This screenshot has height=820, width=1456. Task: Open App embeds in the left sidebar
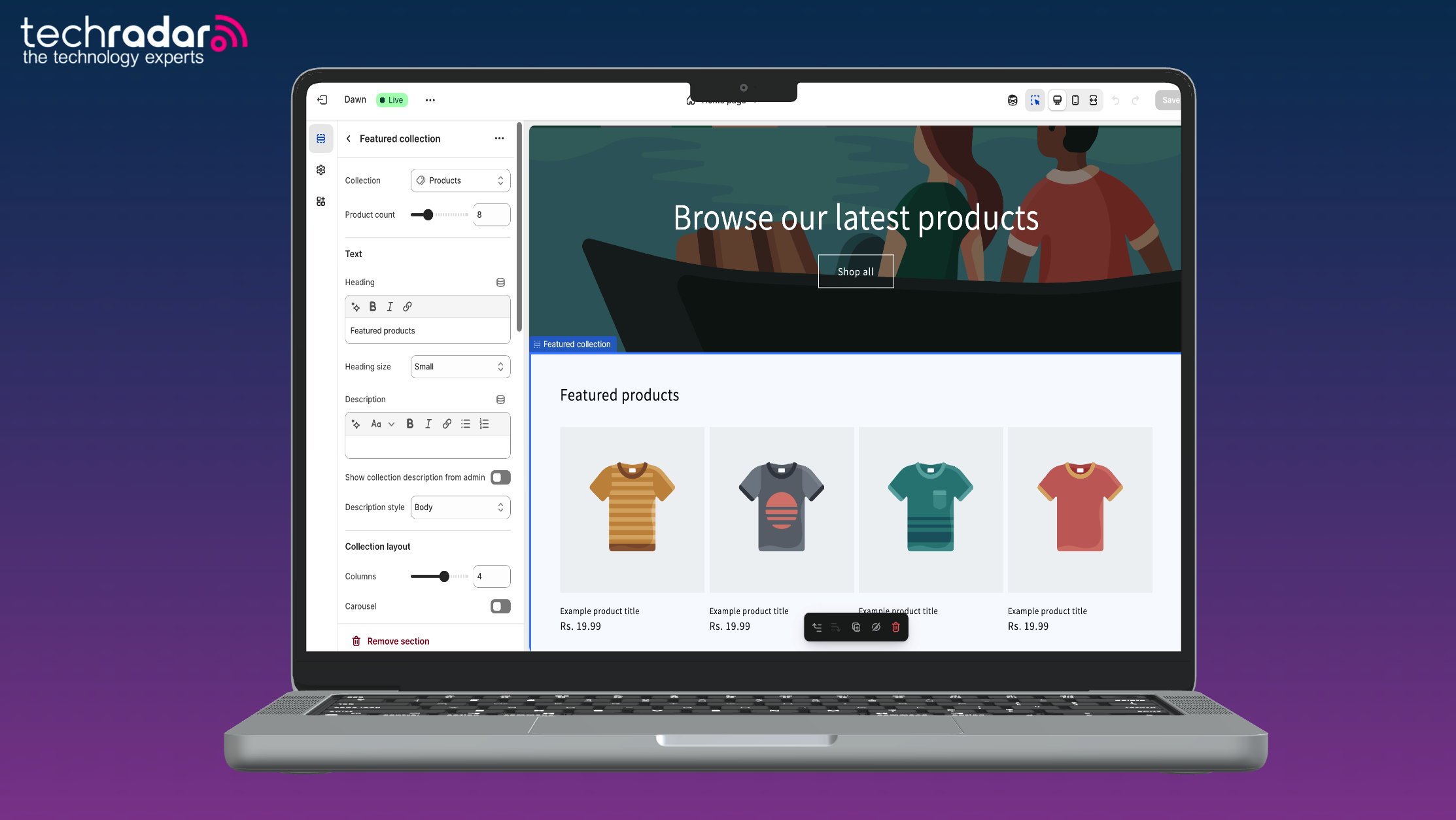tap(321, 201)
